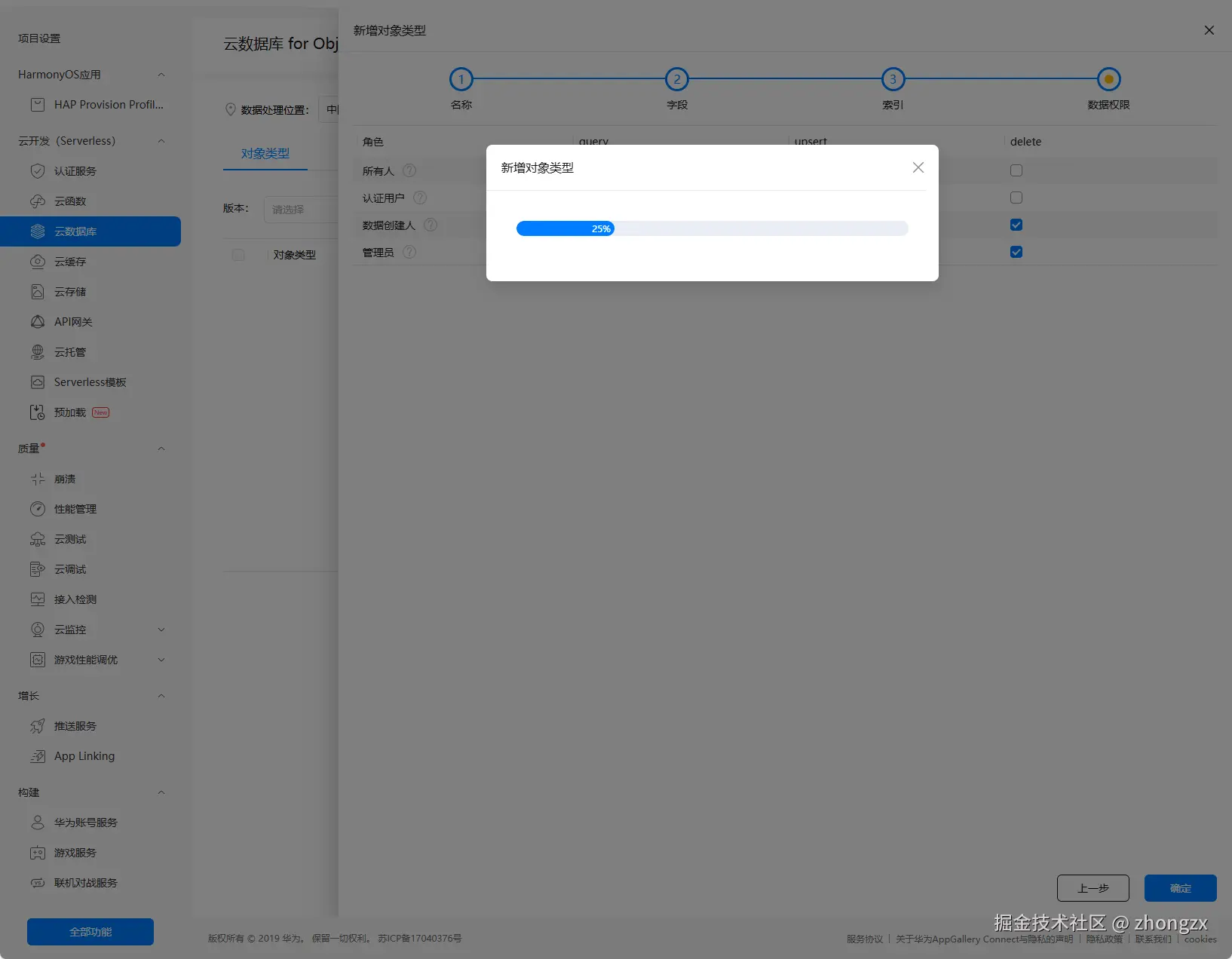Collapse the 质量 section

[x=161, y=449]
